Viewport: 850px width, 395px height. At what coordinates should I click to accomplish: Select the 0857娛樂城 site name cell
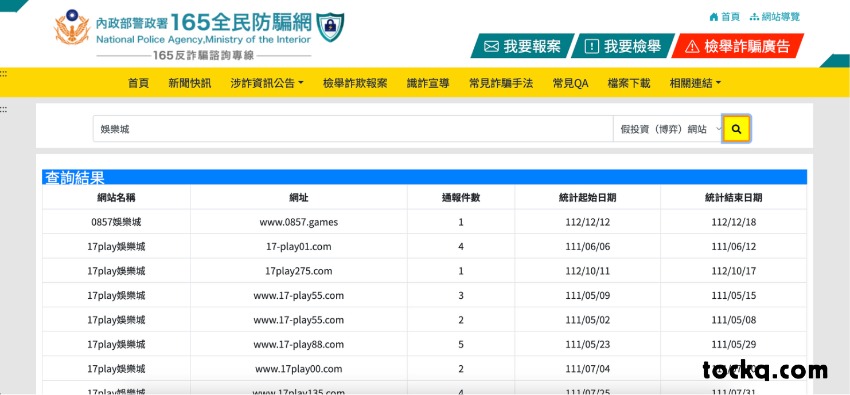click(x=116, y=222)
